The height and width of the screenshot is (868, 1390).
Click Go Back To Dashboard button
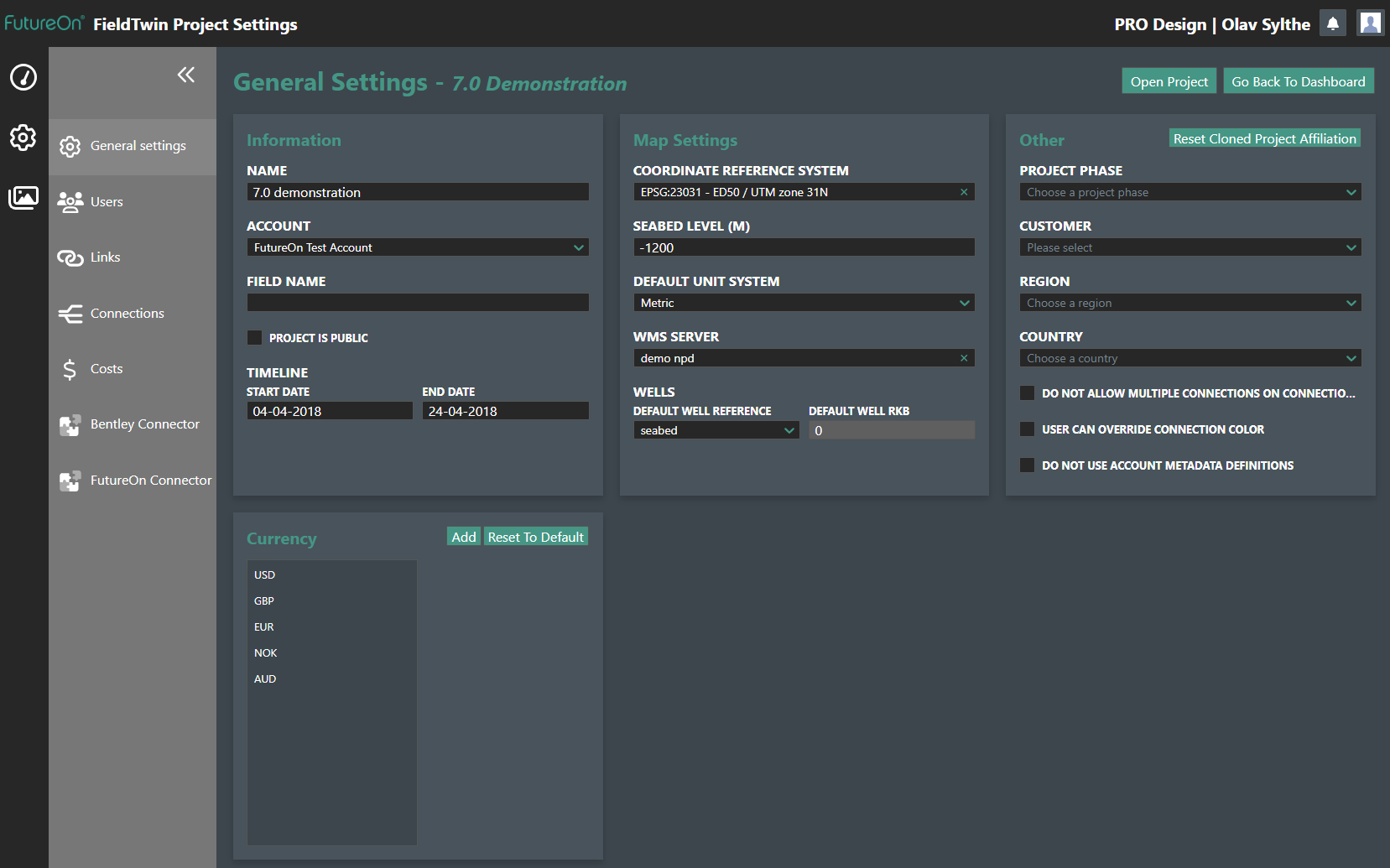[x=1298, y=81]
